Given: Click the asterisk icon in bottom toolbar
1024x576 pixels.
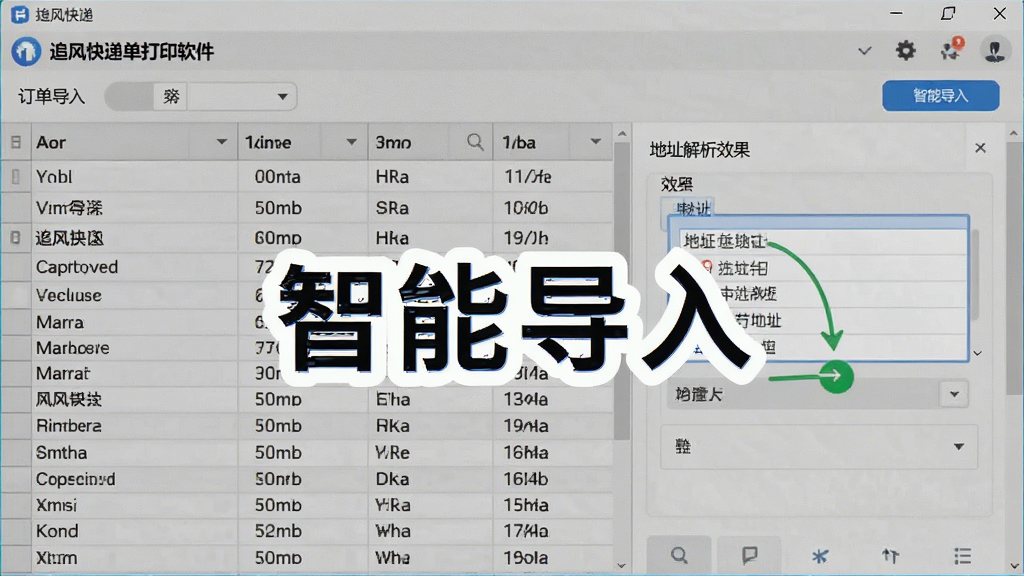Looking at the screenshot, I should [820, 556].
